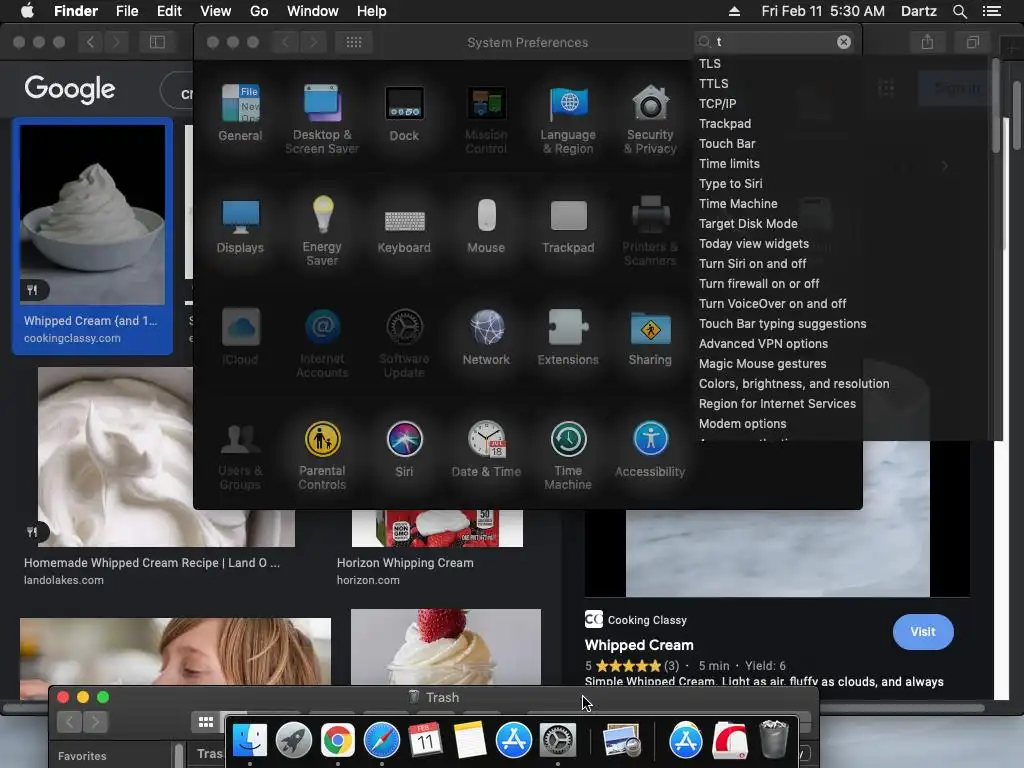Open Date & Time preferences
Screen dimensions: 1024x768
[x=486, y=449]
